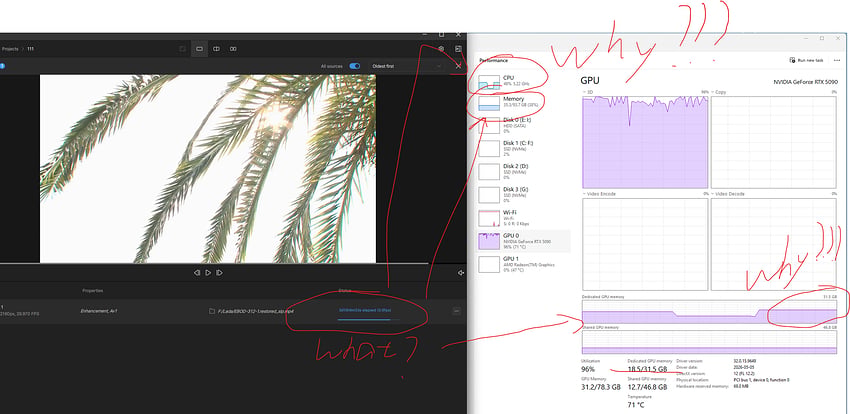Open the Copy engine graph dropdown
Screen dimensions: 850x414
coord(720,92)
